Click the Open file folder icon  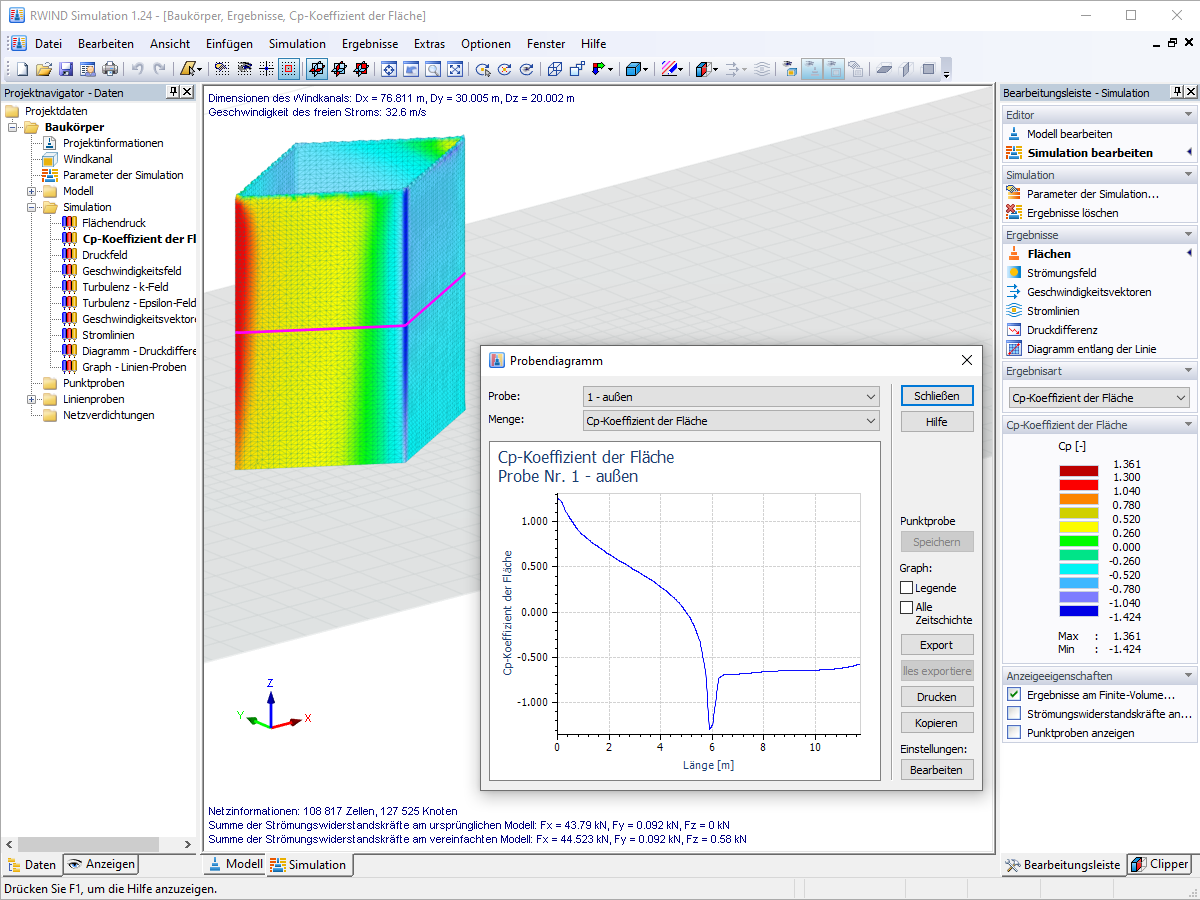point(43,69)
